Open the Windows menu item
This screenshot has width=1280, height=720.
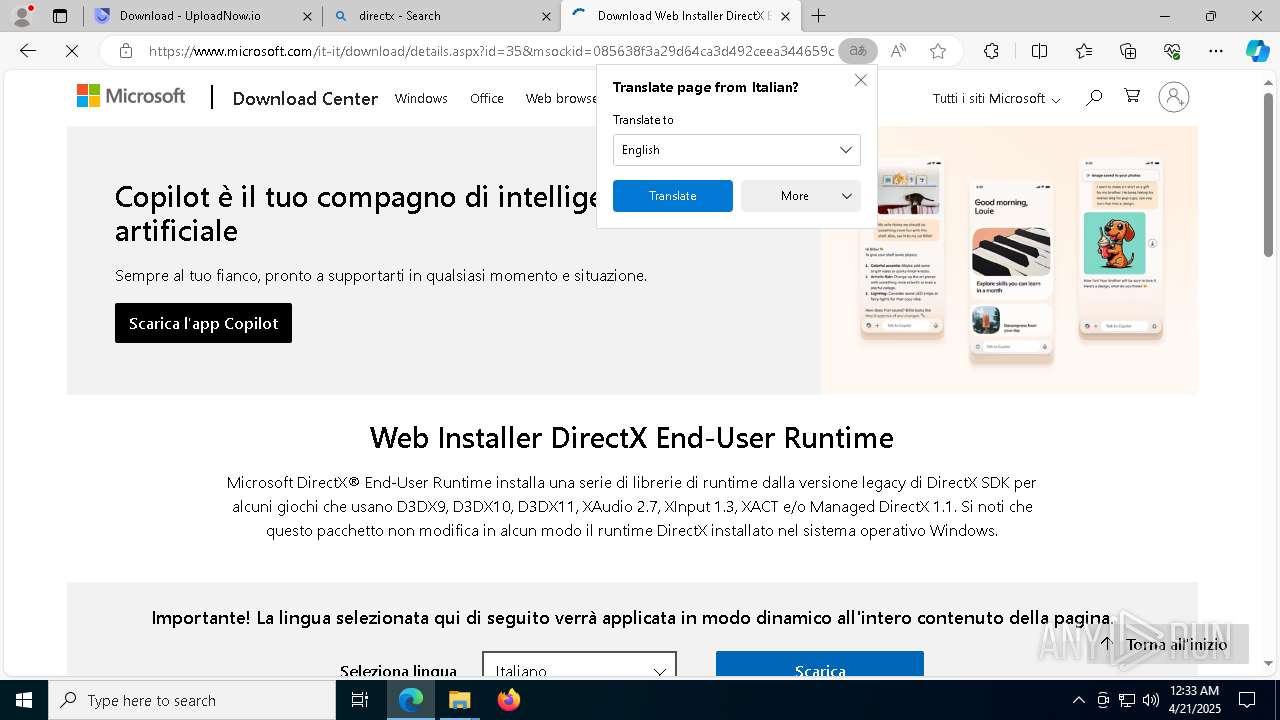tap(421, 98)
